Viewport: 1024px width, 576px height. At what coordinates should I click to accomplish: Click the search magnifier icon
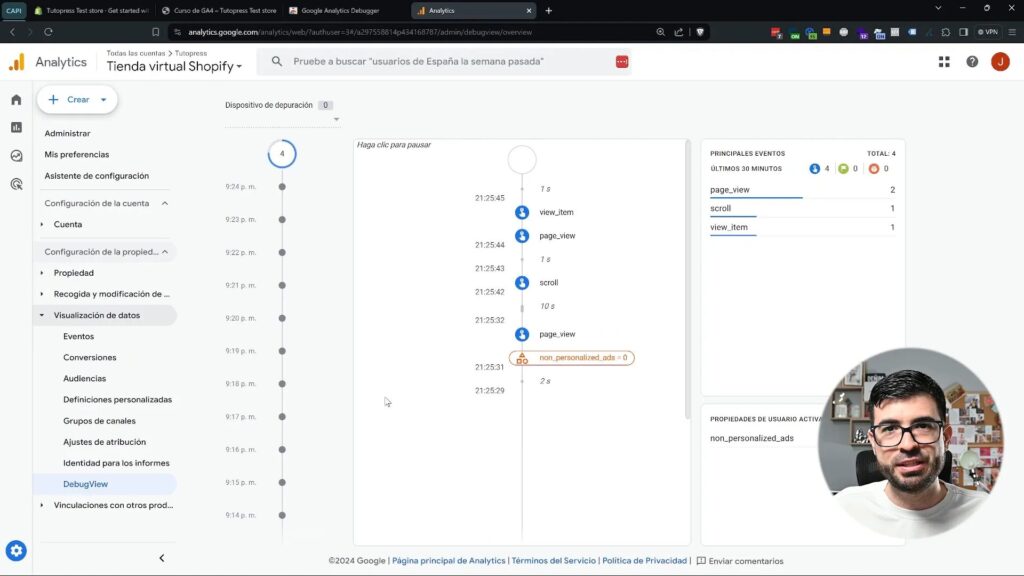277,61
